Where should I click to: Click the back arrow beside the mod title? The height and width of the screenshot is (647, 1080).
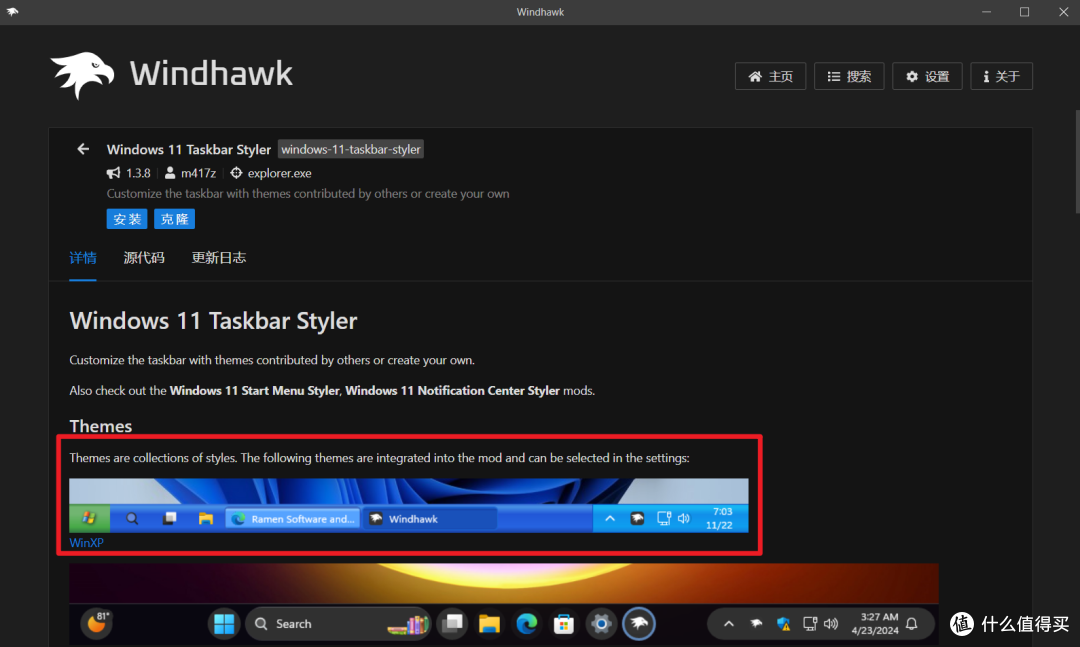(x=83, y=149)
